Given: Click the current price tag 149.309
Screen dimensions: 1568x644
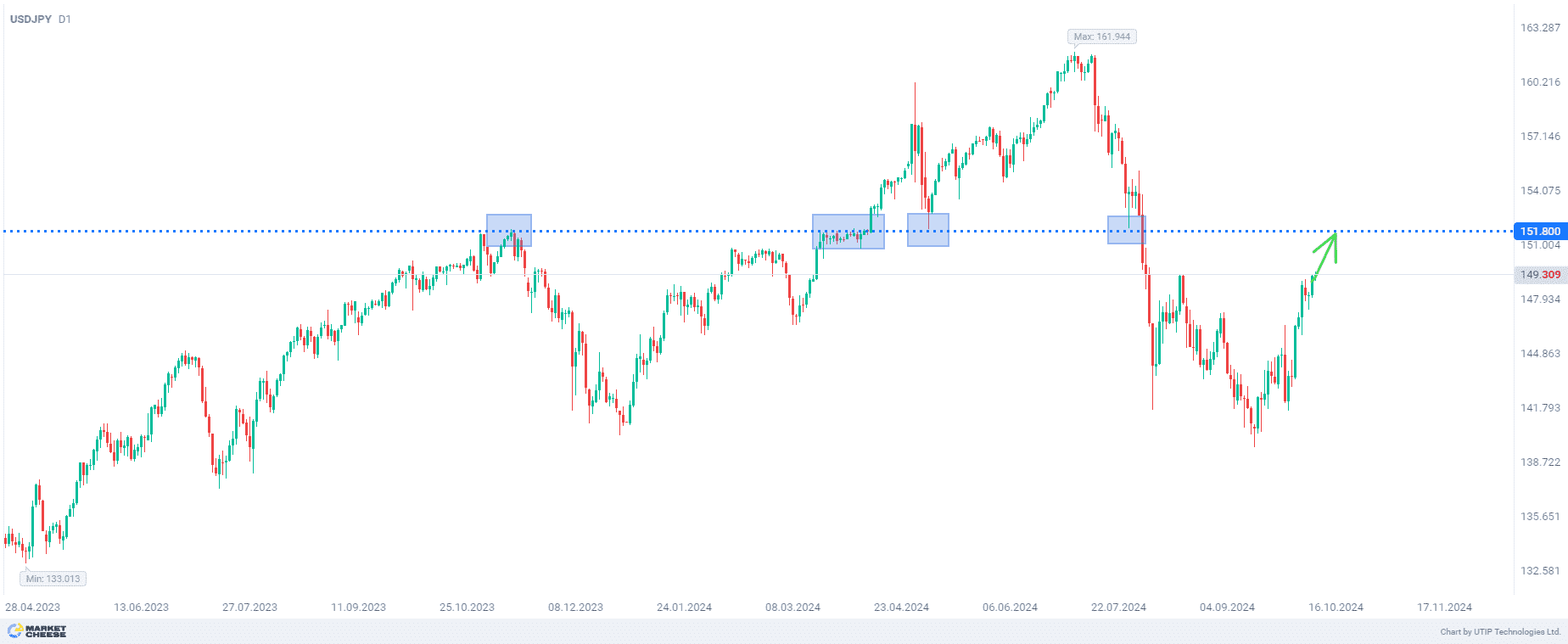Looking at the screenshot, I should 1539,274.
